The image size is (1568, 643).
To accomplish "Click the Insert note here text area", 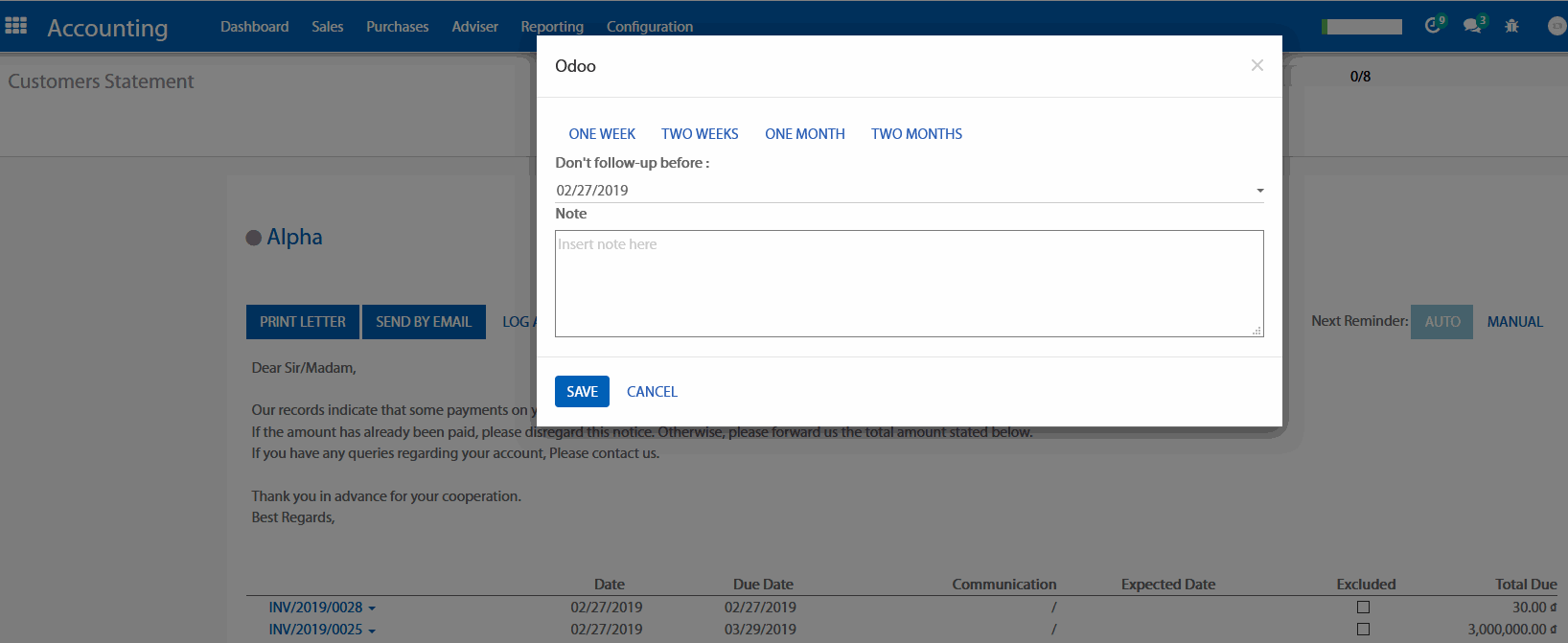I will (909, 284).
